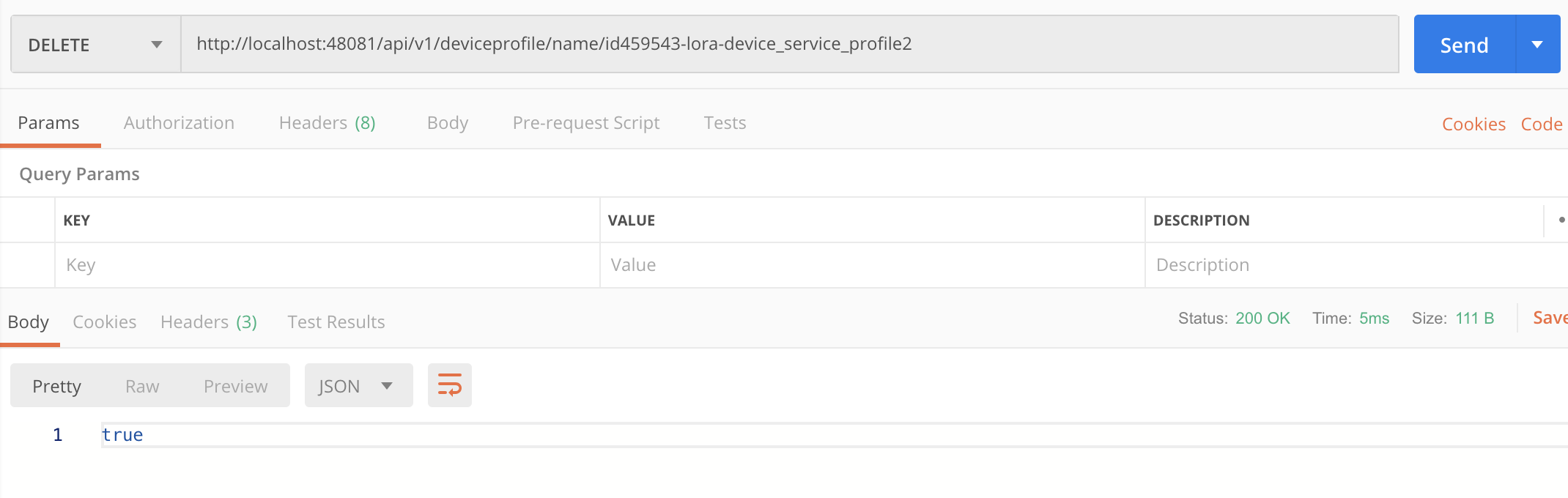The image size is (1568, 498).
Task: Click the query param Value field
Action: pyautogui.click(x=872, y=265)
